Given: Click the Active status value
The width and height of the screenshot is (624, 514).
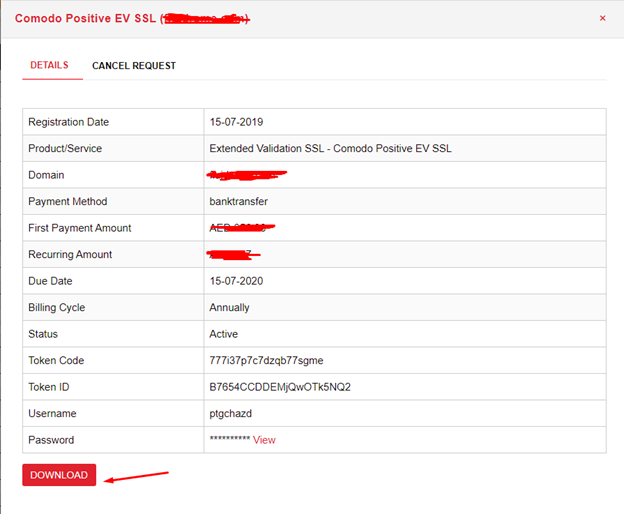Looking at the screenshot, I should point(224,334).
